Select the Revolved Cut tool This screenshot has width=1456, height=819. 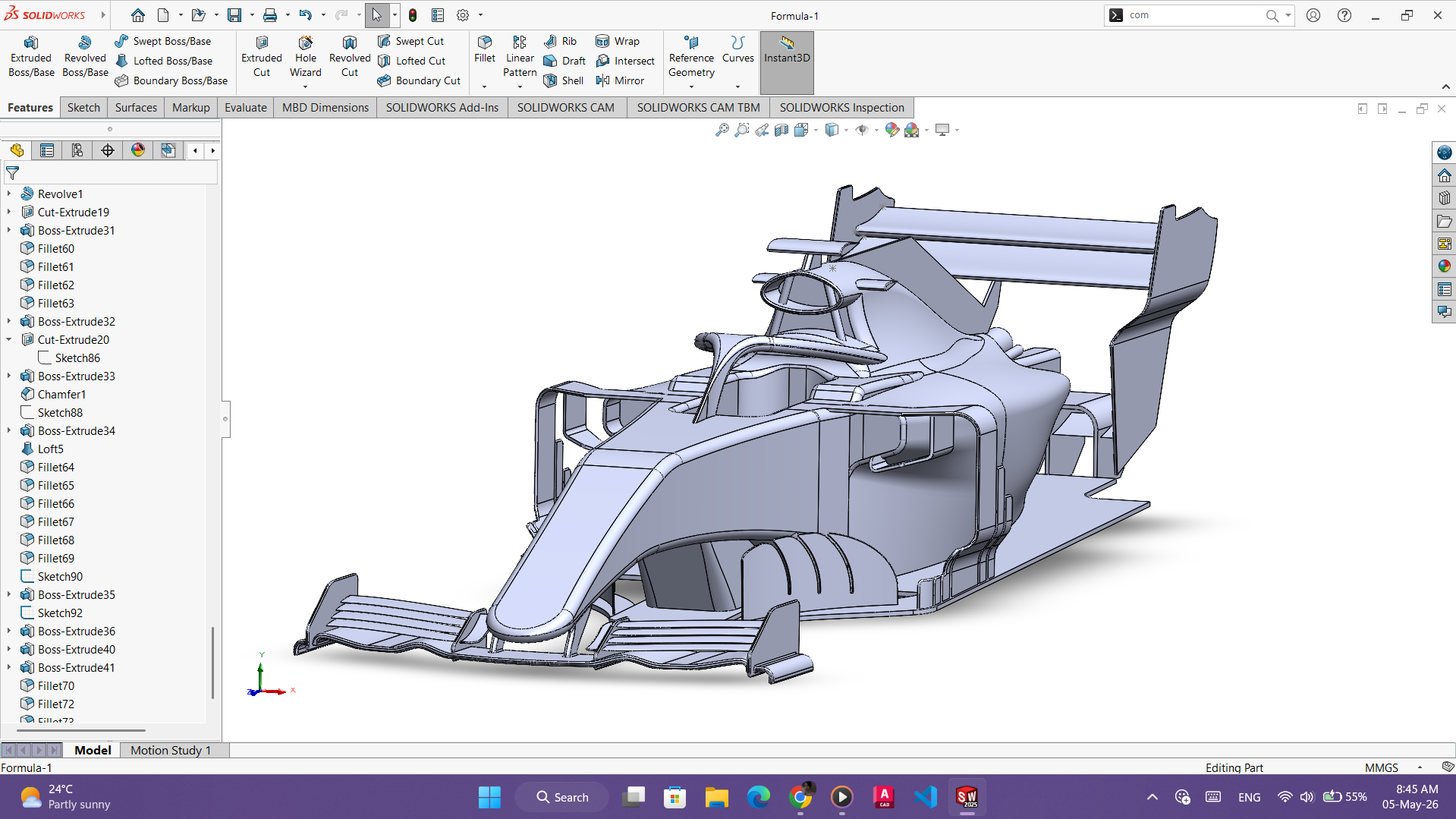coord(350,57)
